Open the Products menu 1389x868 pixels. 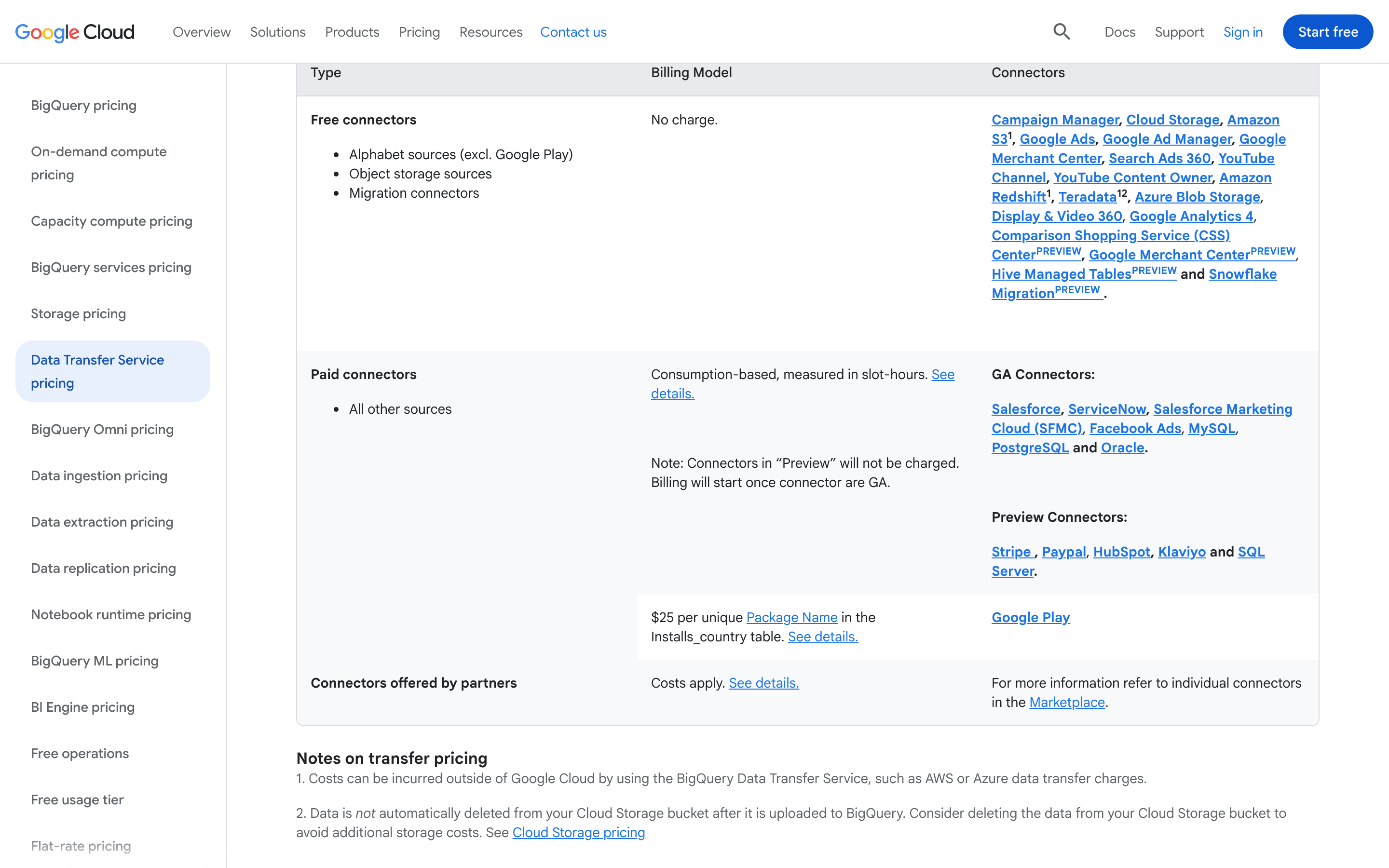352,32
